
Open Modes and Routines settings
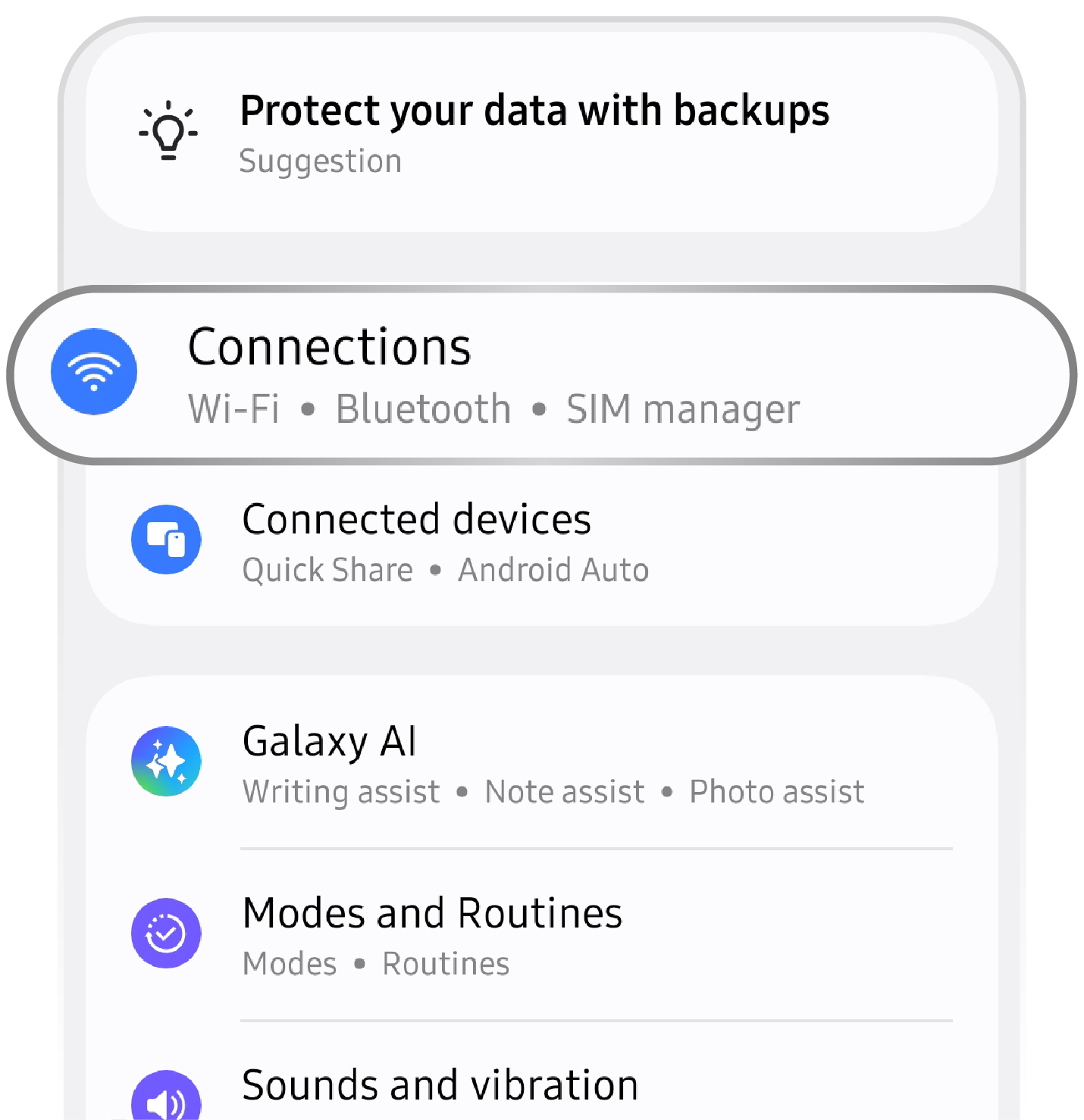point(432,913)
